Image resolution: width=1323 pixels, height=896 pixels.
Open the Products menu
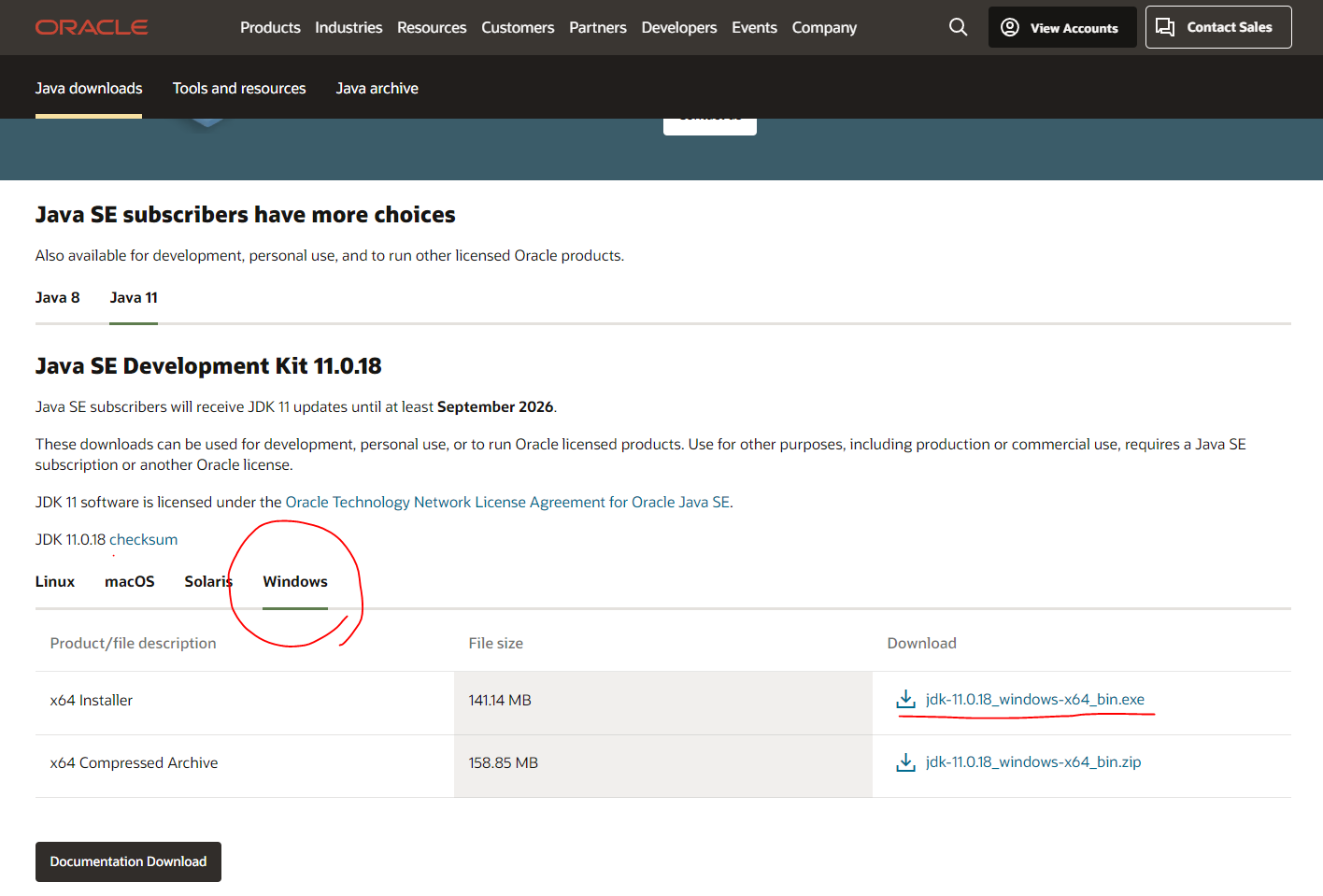click(x=270, y=27)
